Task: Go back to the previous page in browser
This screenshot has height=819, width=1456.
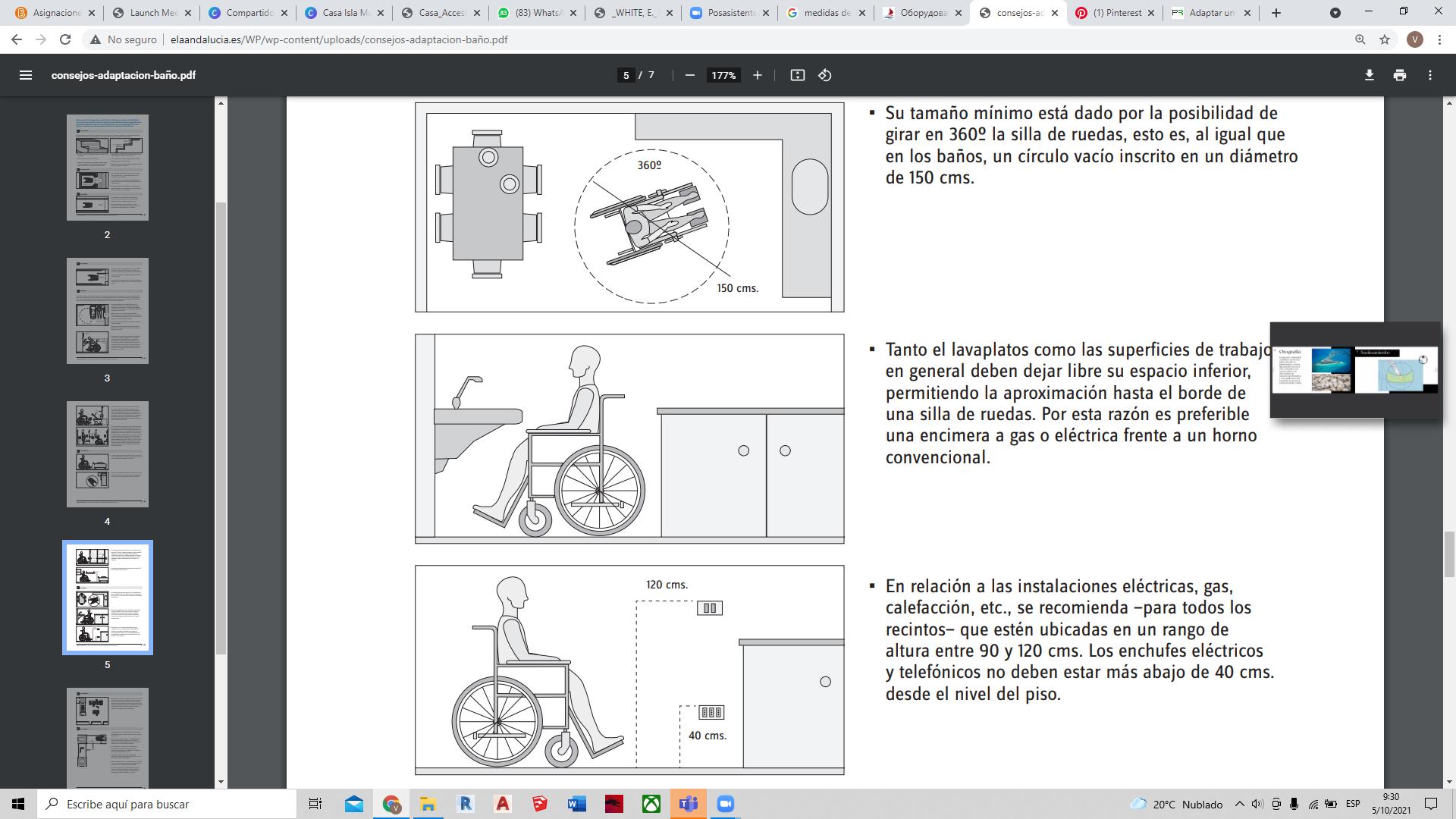Action: click(17, 39)
